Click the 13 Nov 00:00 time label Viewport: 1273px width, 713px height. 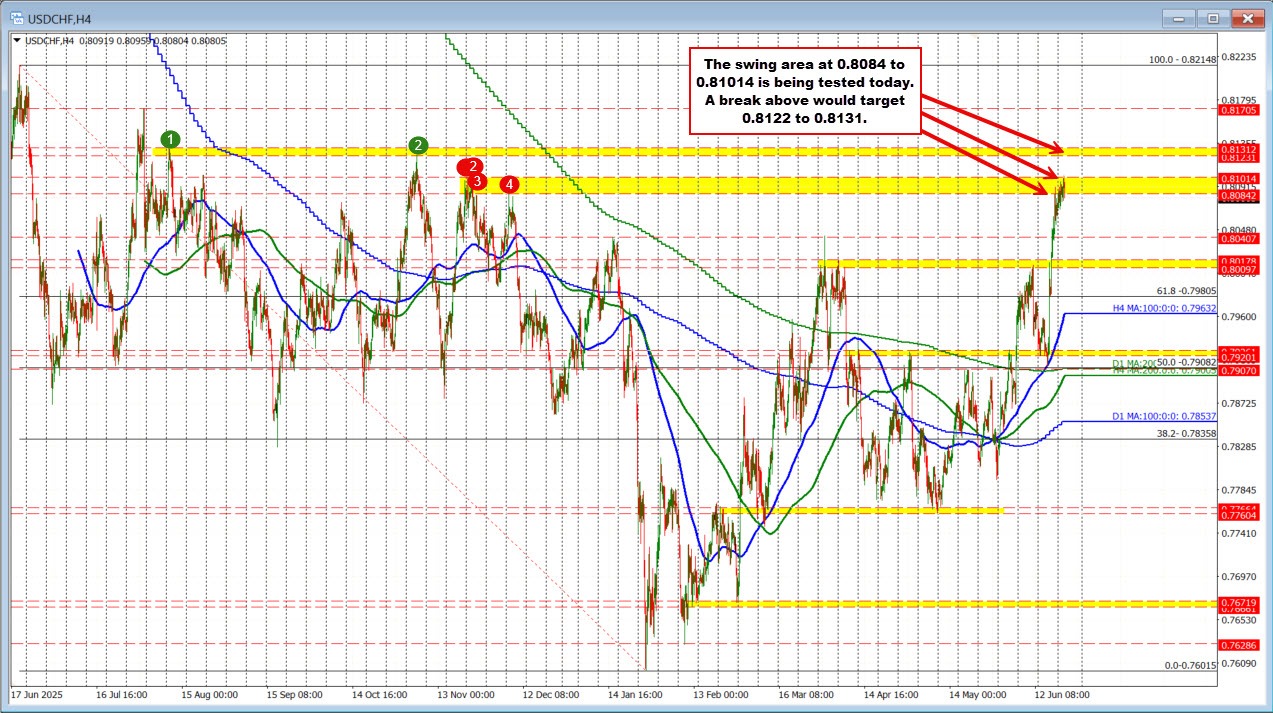point(466,693)
